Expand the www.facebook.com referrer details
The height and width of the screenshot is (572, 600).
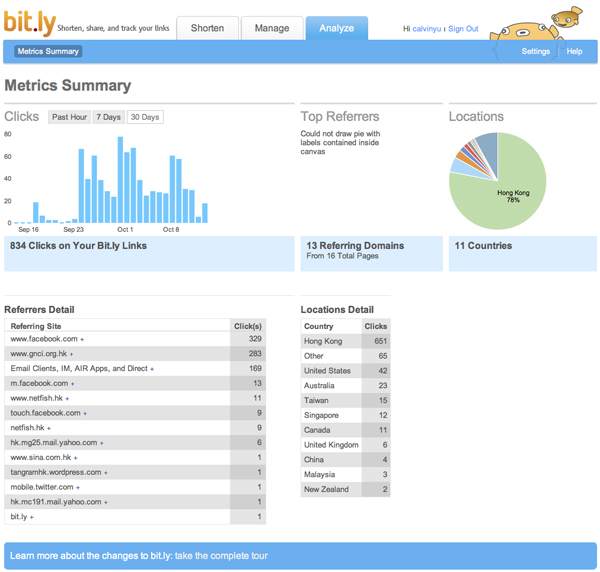click(82, 339)
